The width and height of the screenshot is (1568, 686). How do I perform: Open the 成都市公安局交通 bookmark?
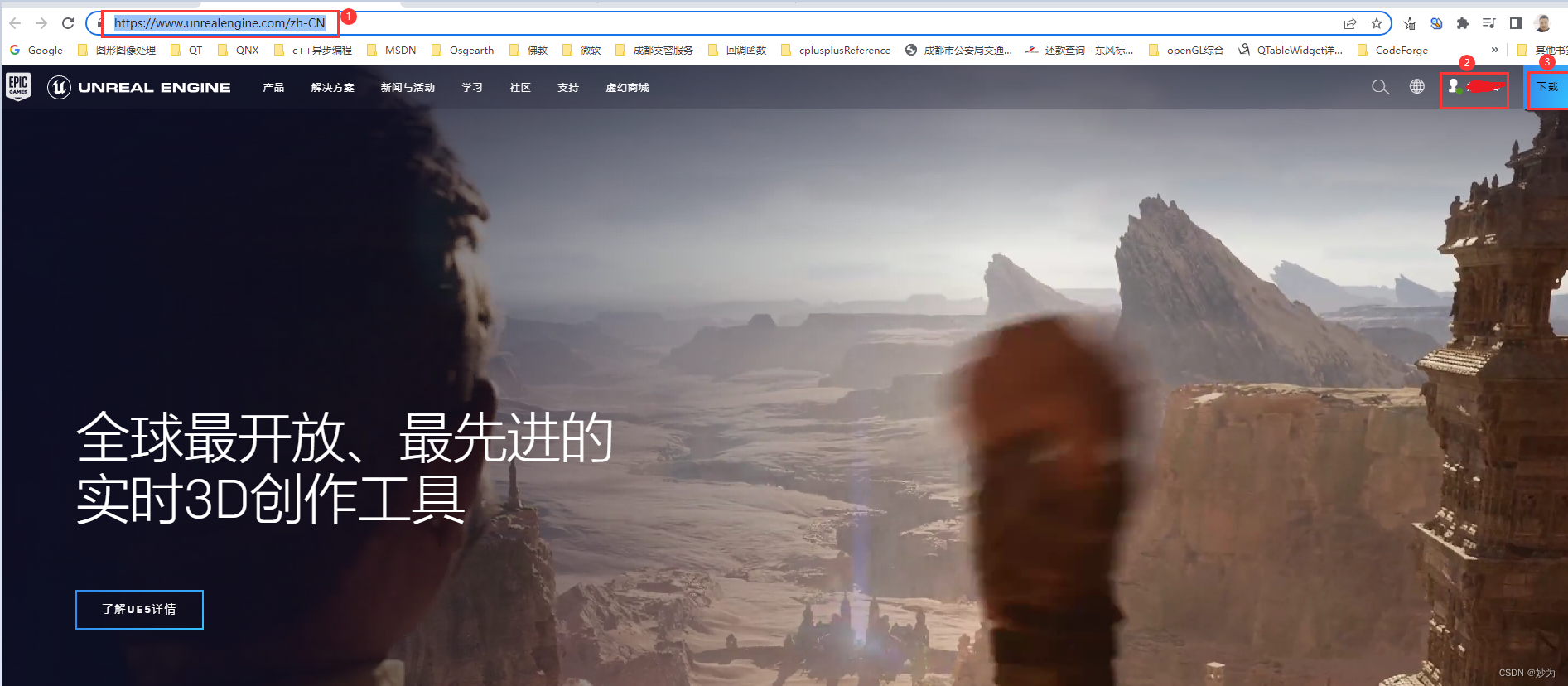pyautogui.click(x=959, y=50)
